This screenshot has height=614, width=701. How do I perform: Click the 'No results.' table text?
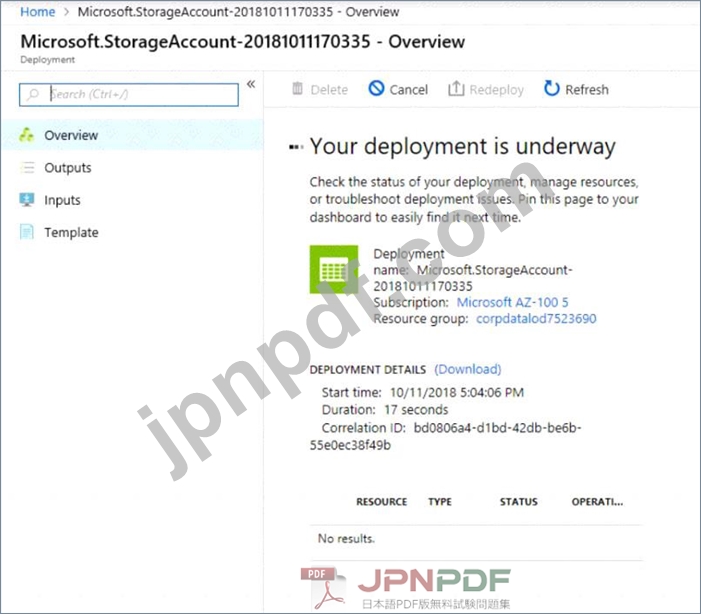(346, 538)
